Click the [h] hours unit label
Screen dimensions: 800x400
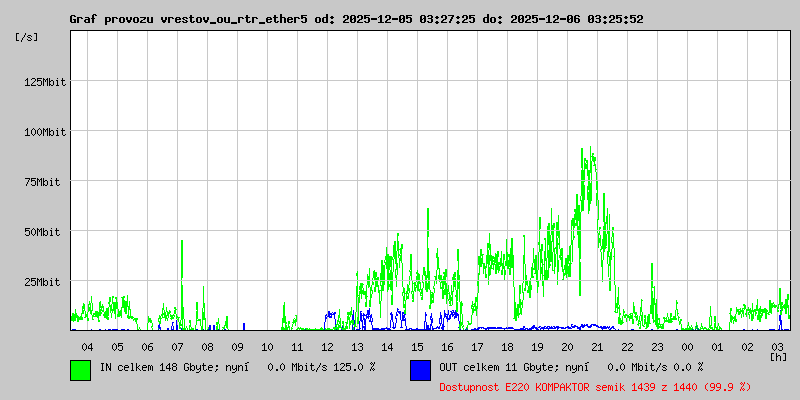pyautogui.click(x=778, y=356)
